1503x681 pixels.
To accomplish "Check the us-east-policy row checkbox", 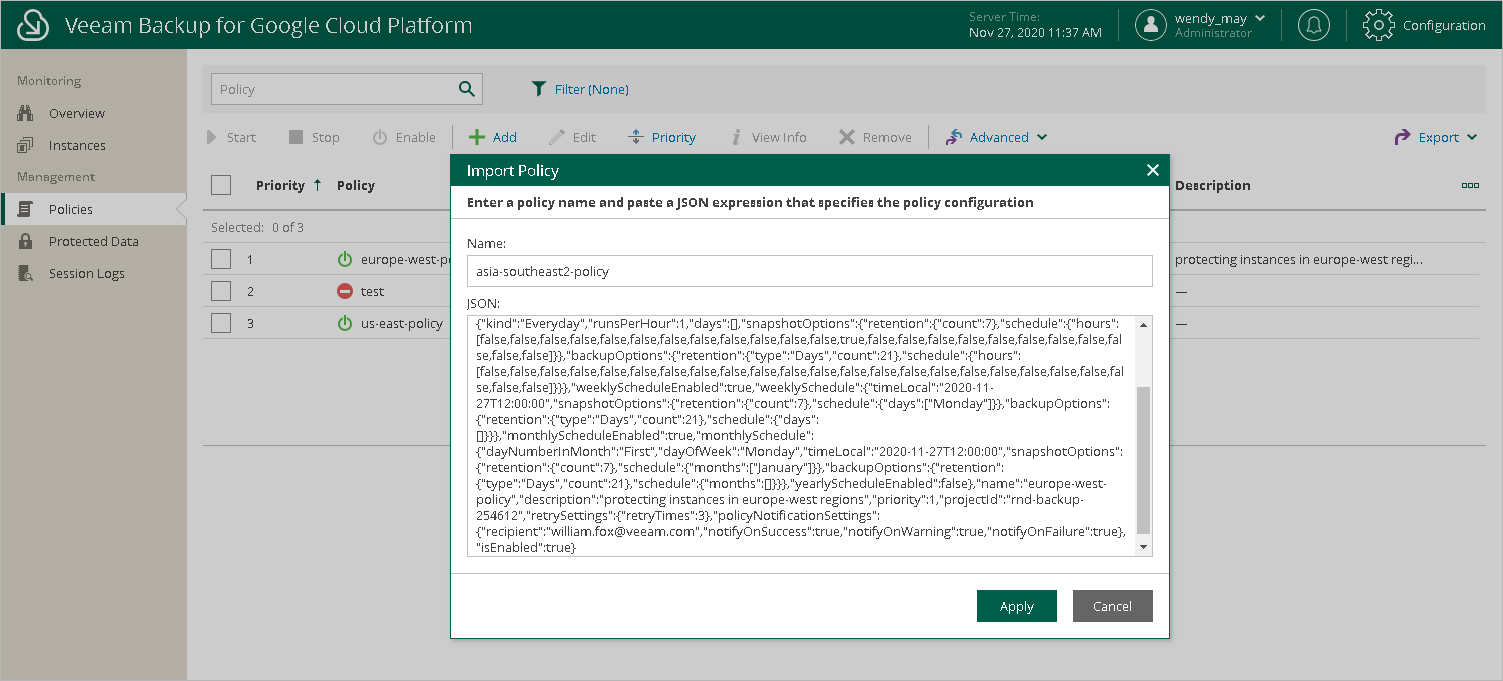I will 221,323.
